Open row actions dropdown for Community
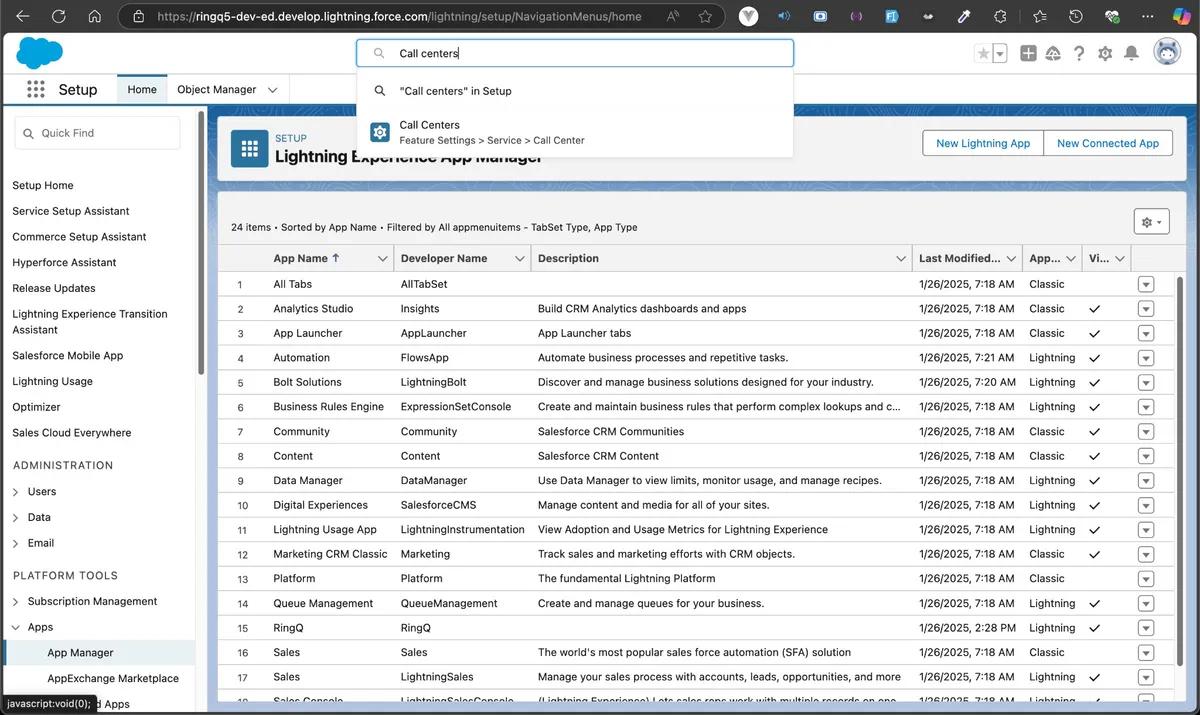The width and height of the screenshot is (1200, 715). click(1146, 432)
